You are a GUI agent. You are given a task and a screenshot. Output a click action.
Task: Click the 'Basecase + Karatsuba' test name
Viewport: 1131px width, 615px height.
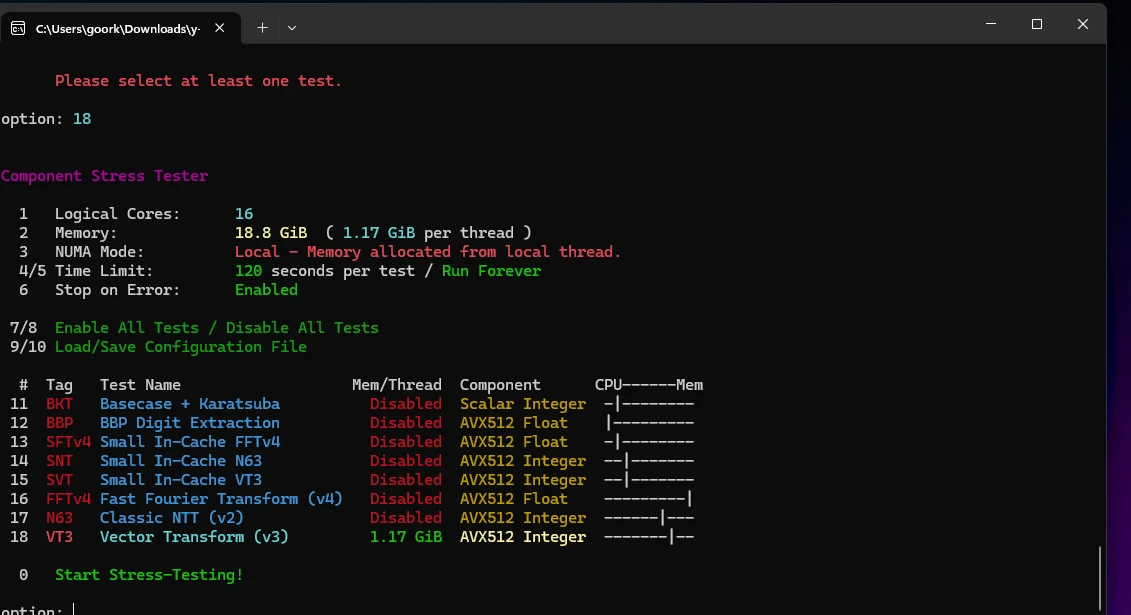point(190,404)
